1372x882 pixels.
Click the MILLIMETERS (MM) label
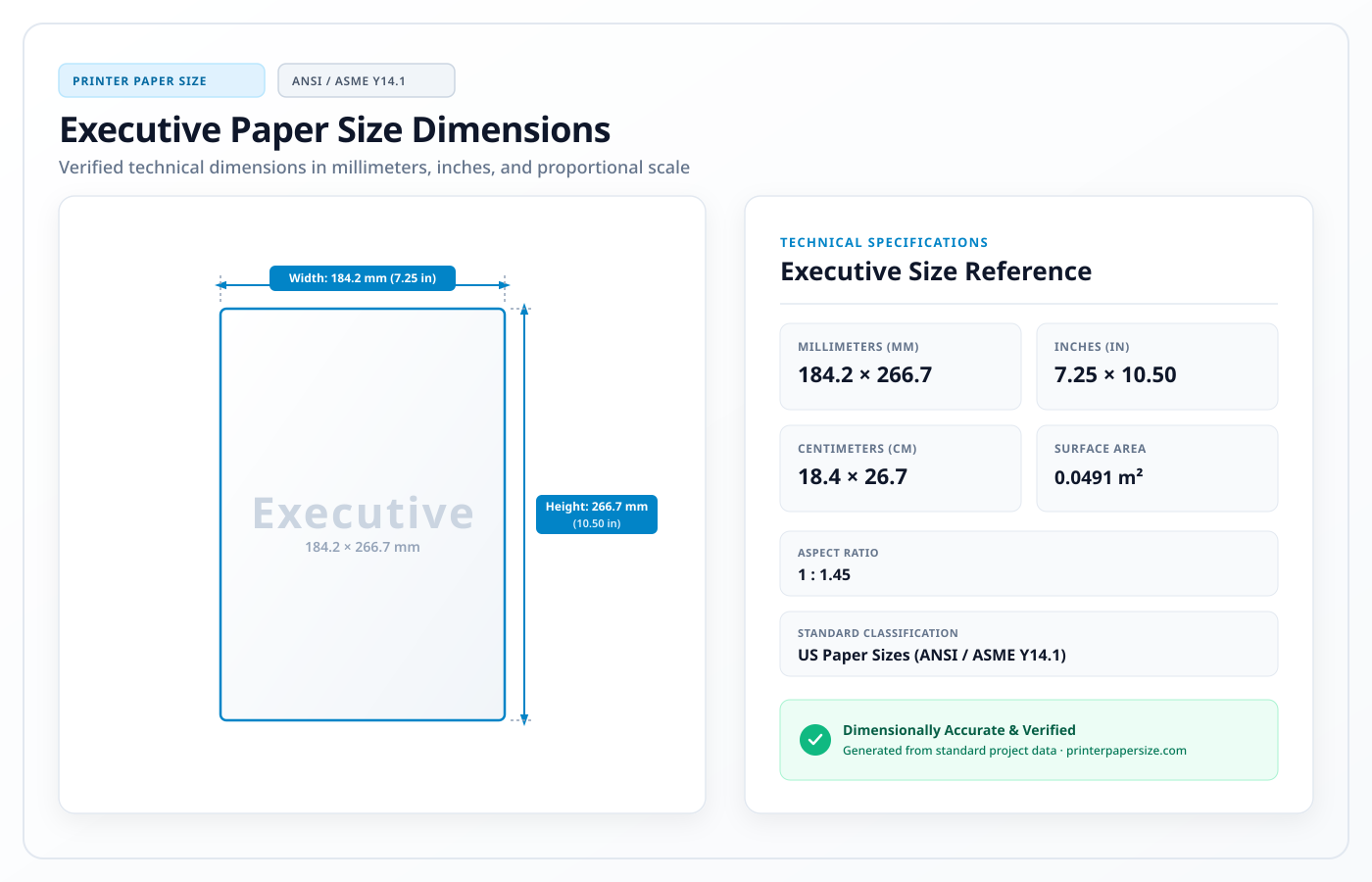[858, 347]
